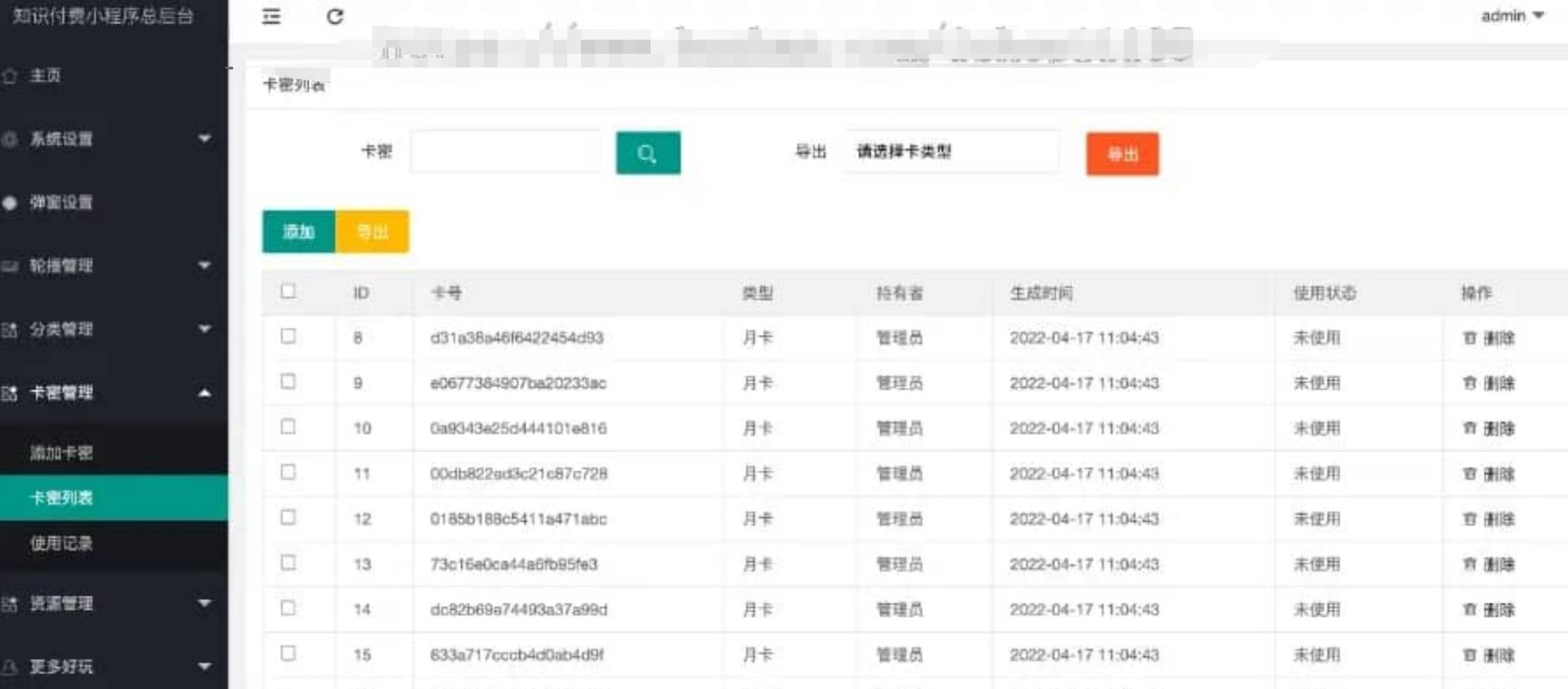Click the 卡密 search input field

point(506,152)
